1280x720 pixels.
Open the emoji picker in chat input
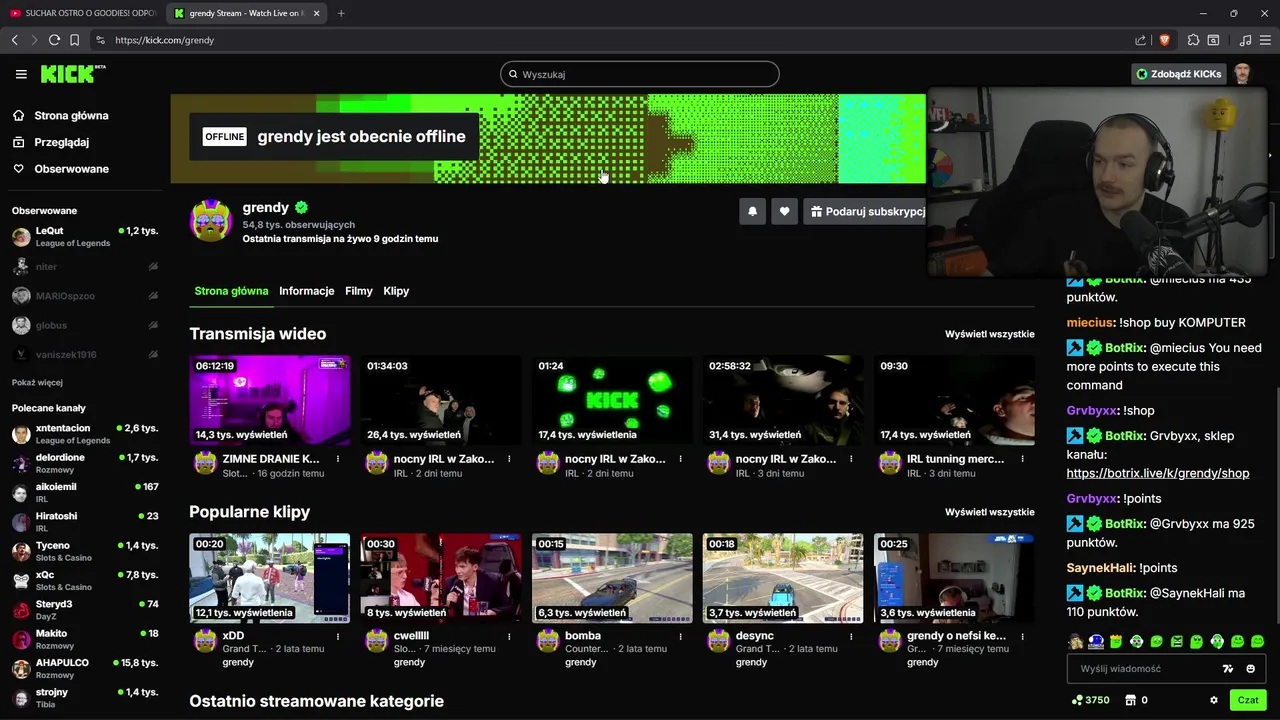click(1250, 669)
